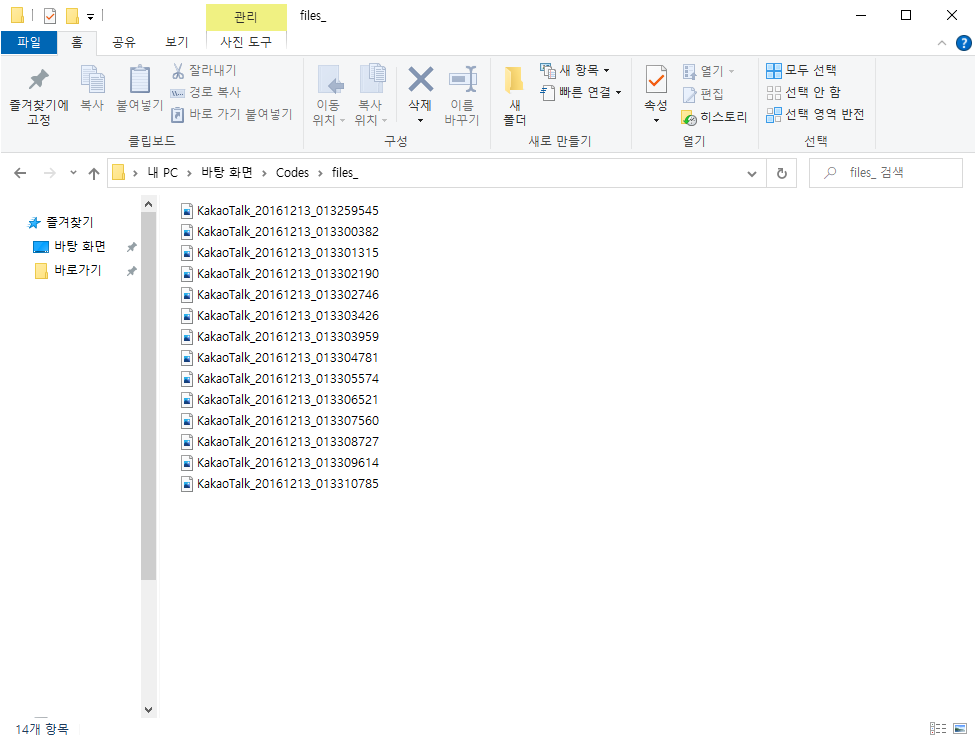The image size is (976, 742).
Task: Go back with the left arrow
Action: [20, 173]
